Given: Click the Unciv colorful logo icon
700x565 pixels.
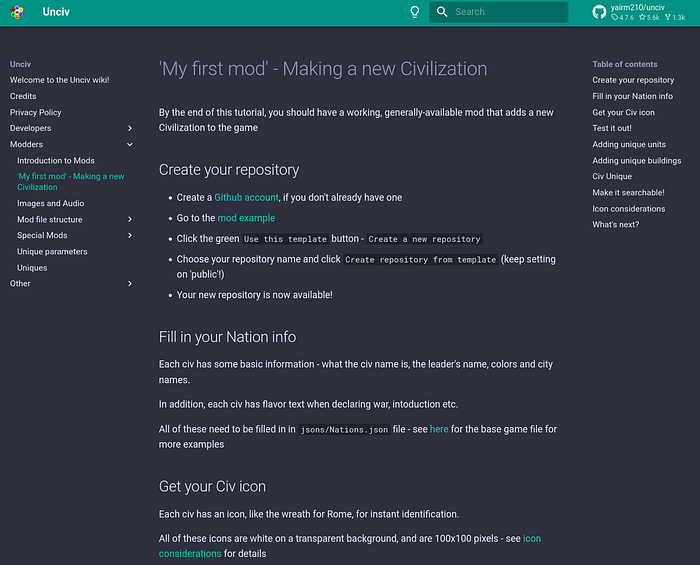Looking at the screenshot, I should (17, 12).
